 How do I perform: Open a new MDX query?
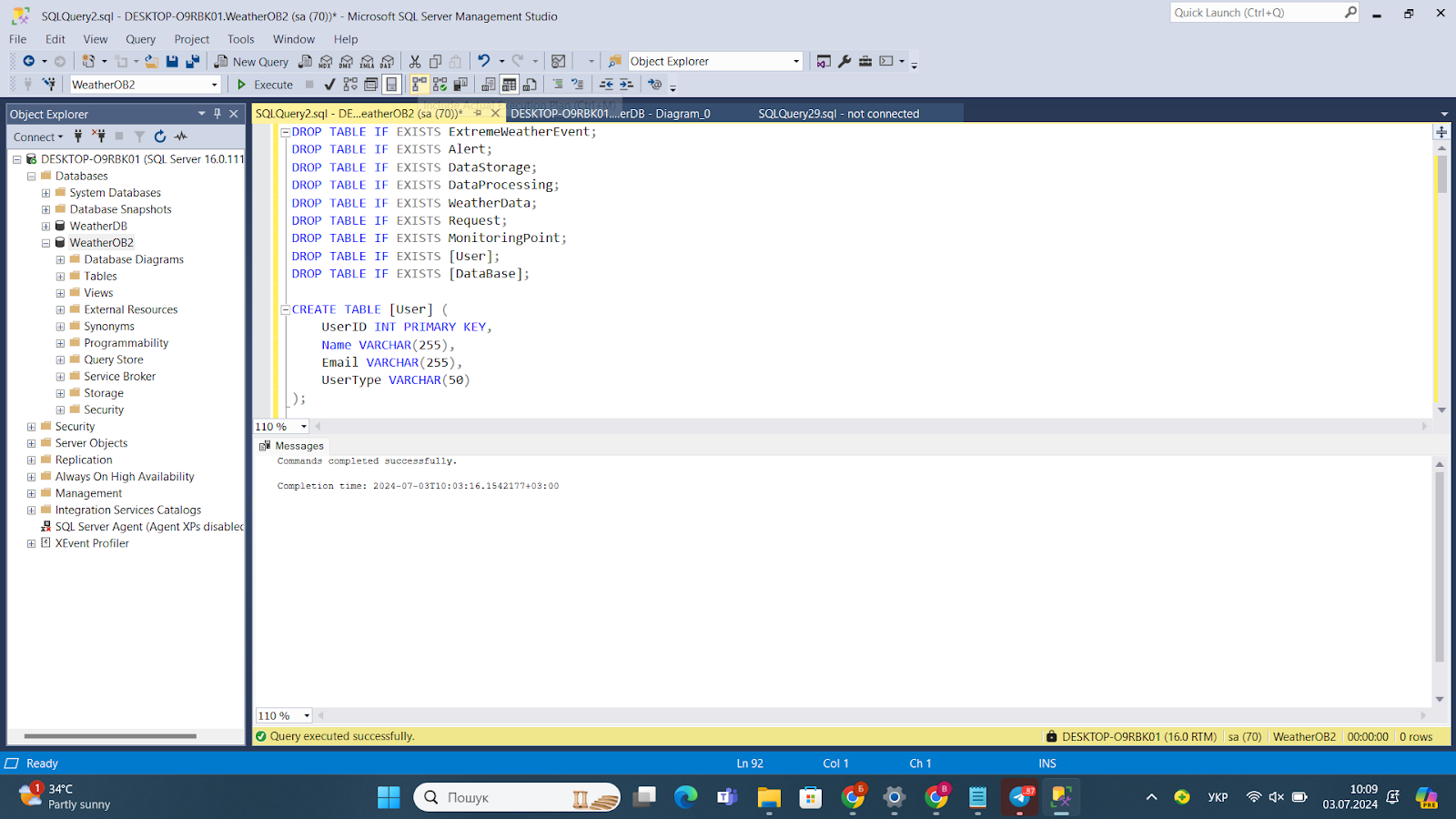point(326,62)
